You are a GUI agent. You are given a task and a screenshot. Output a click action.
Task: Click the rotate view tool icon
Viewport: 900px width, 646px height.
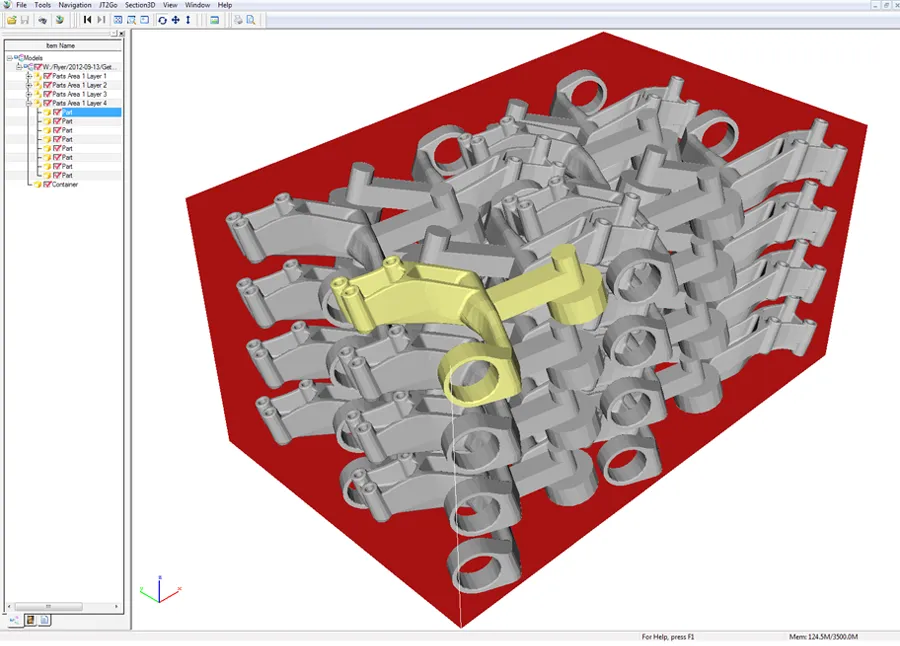coord(163,19)
